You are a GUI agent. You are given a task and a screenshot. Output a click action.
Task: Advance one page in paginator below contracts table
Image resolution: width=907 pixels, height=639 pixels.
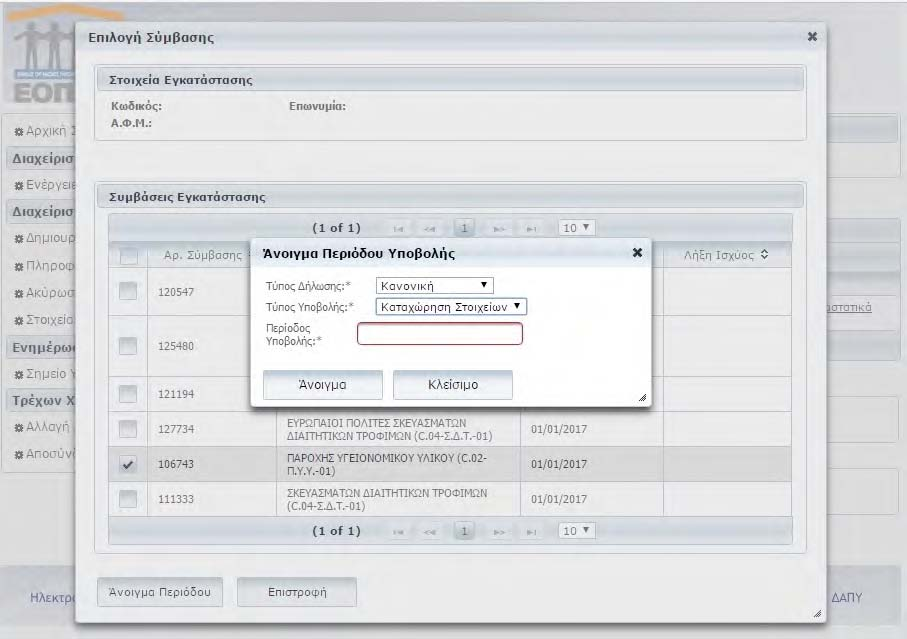(499, 531)
